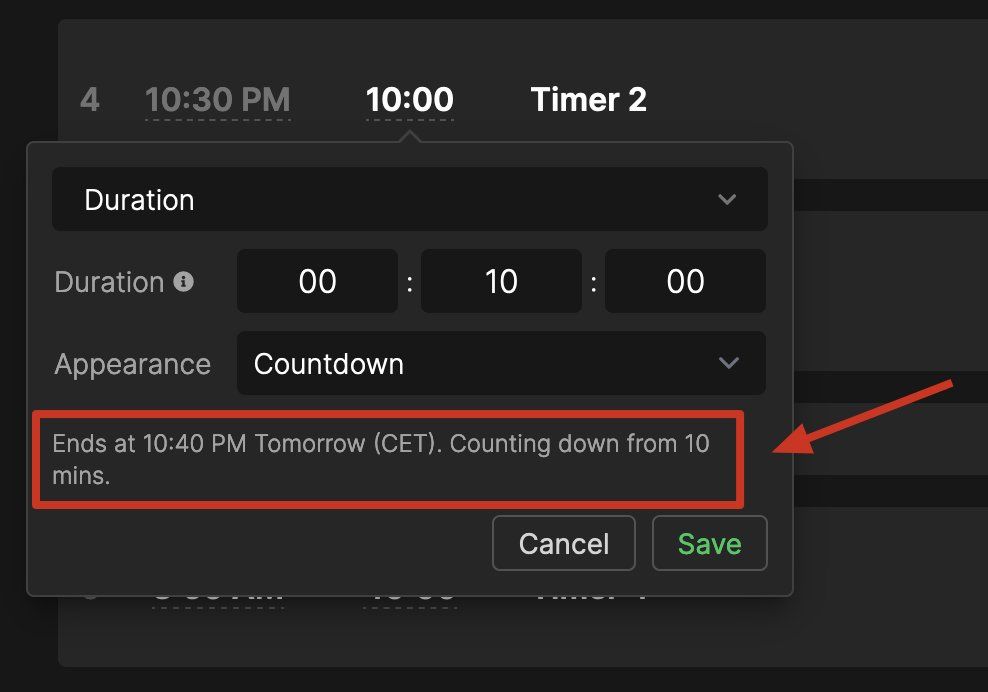Click the "Ends at 10:40 PM" summary text
The image size is (988, 692).
(381, 458)
